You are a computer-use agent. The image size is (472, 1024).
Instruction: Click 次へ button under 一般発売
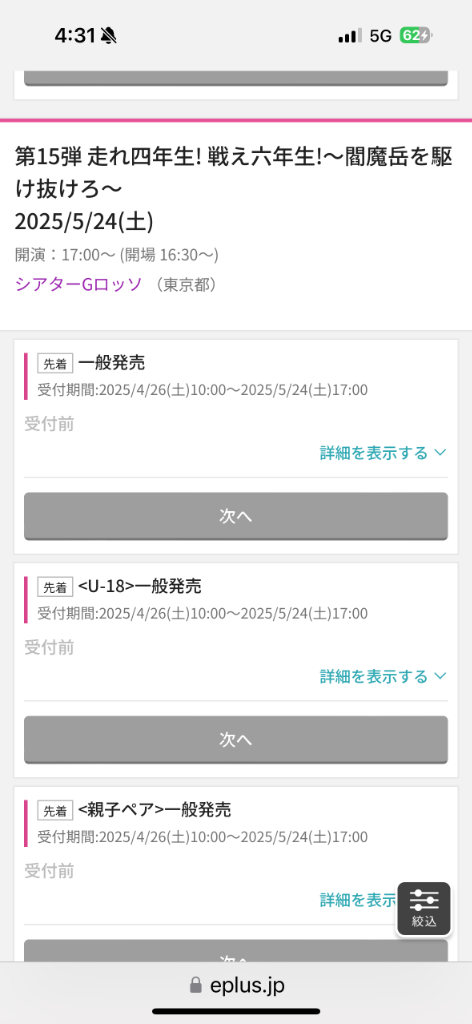point(236,516)
